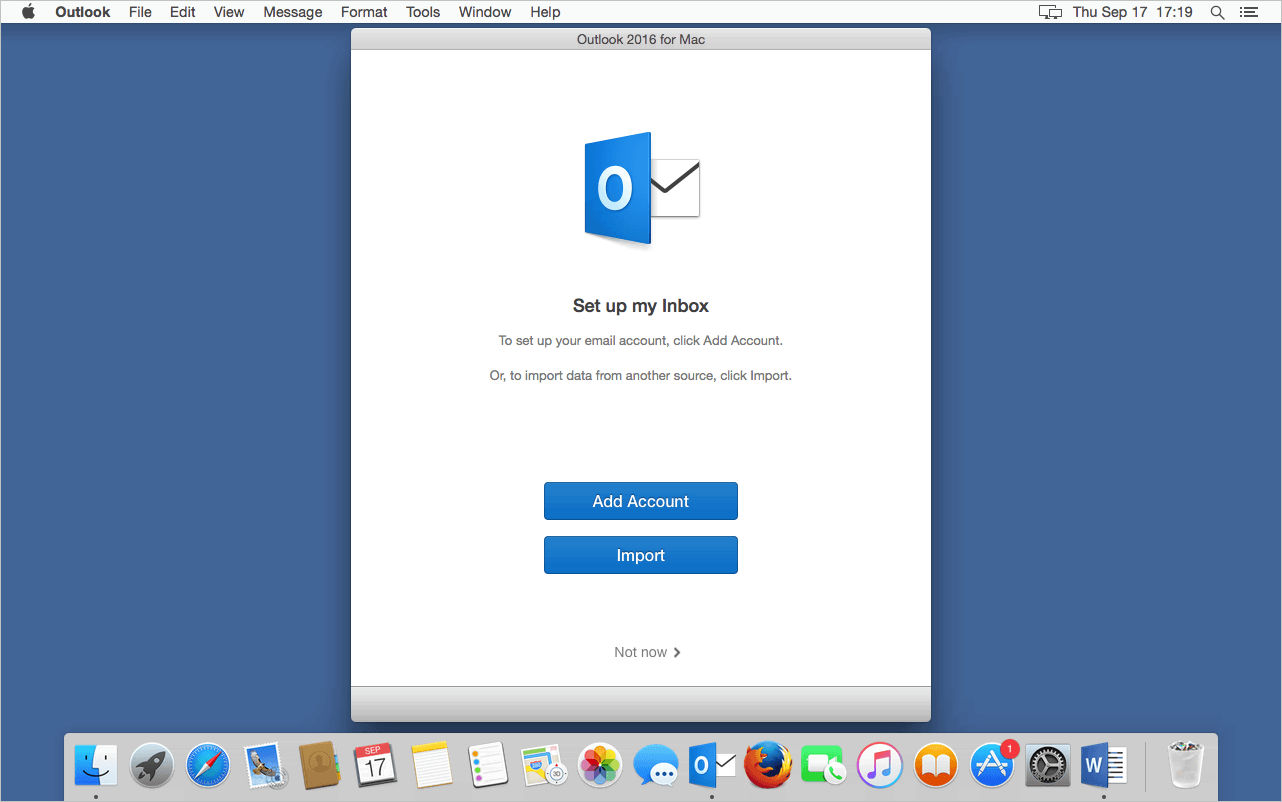Open iTunes from the Dock
Viewport: 1282px width, 802px height.
click(880, 766)
